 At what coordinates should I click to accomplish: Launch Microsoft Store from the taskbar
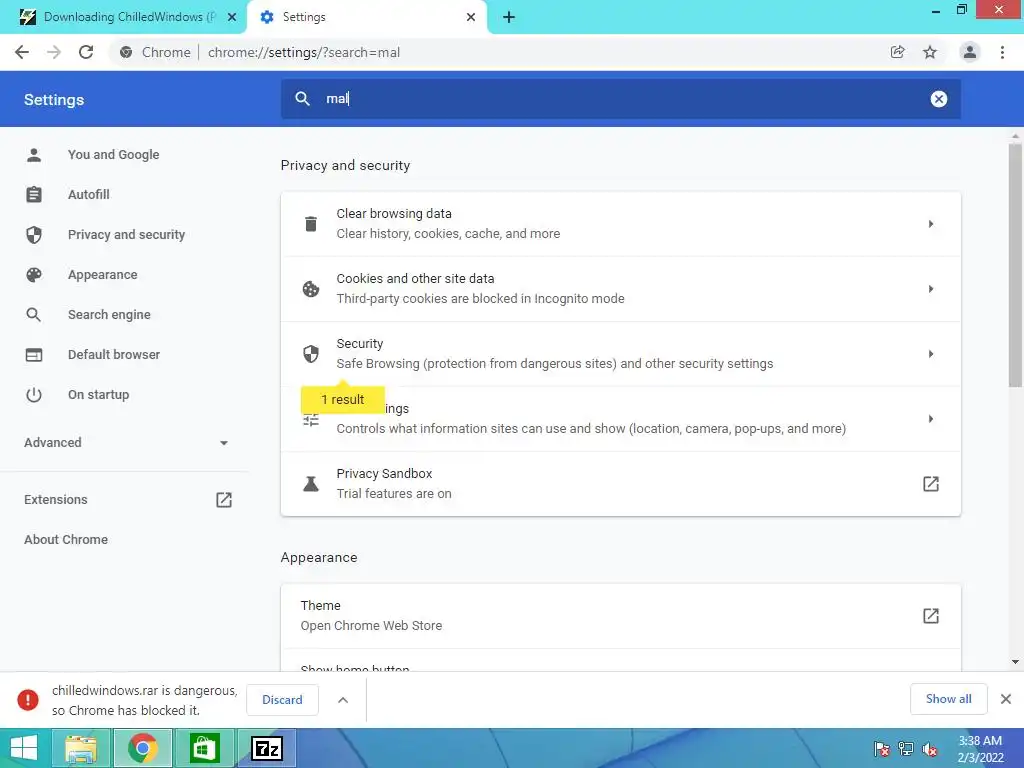[x=204, y=748]
